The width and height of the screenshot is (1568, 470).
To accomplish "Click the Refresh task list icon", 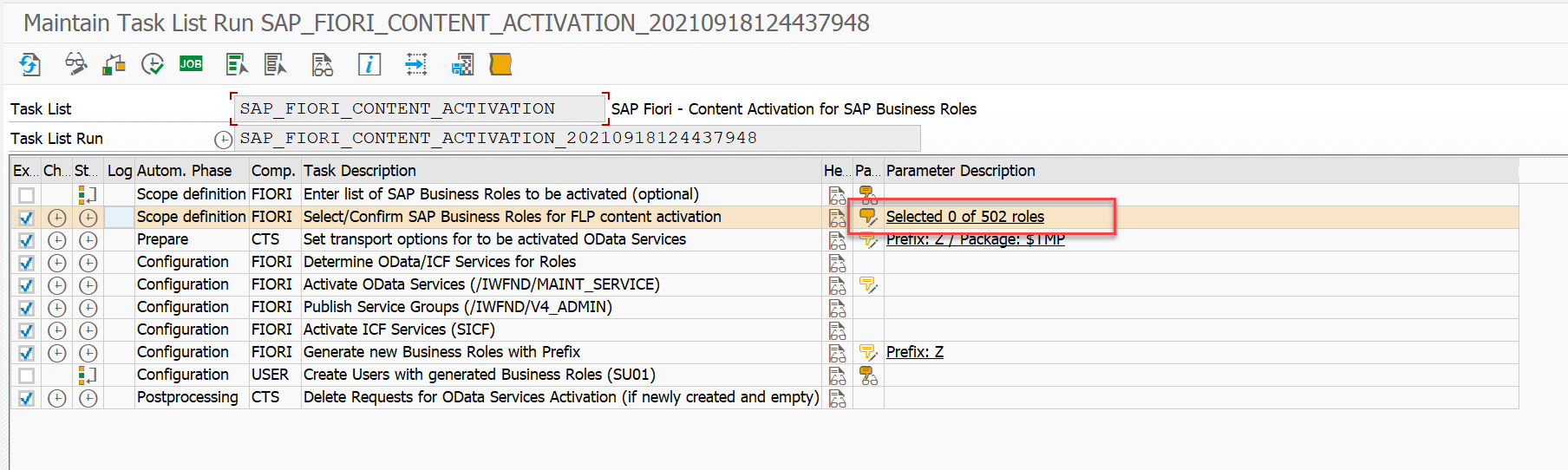I will click(30, 64).
